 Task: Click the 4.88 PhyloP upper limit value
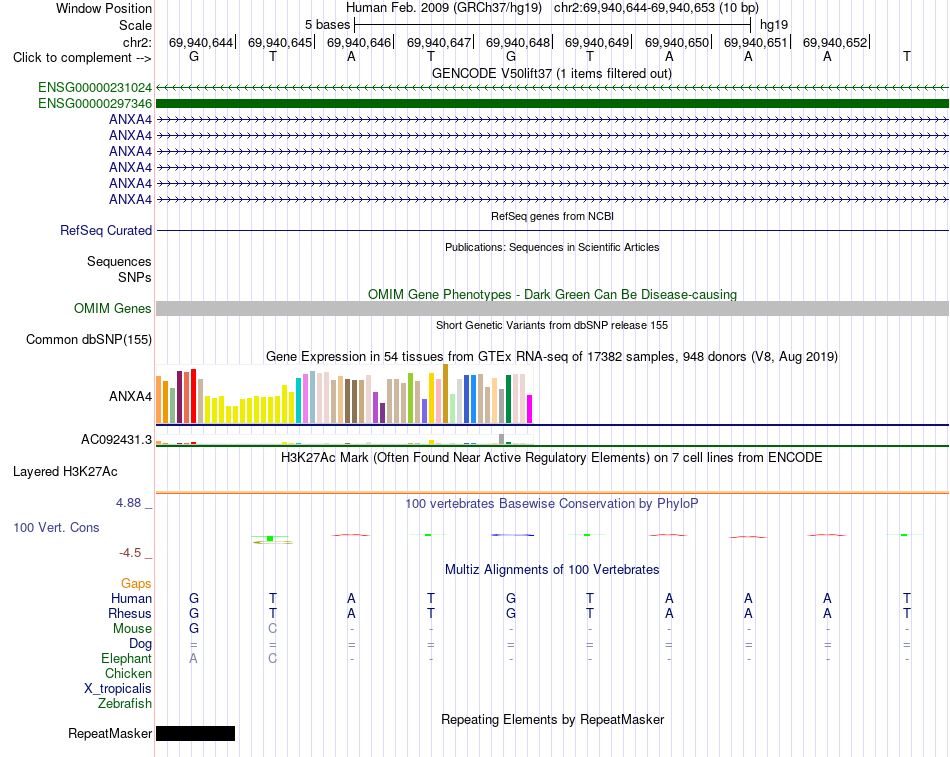[x=128, y=502]
